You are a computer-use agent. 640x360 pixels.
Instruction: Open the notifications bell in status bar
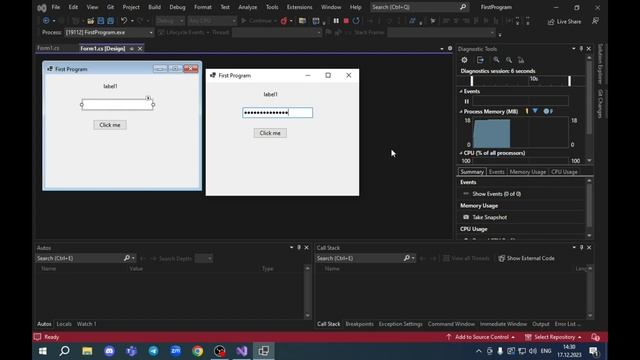coord(596,337)
